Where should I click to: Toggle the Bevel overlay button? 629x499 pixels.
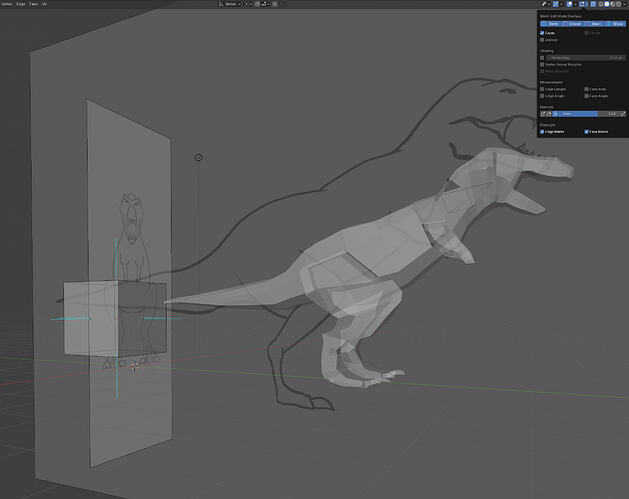(x=550, y=24)
